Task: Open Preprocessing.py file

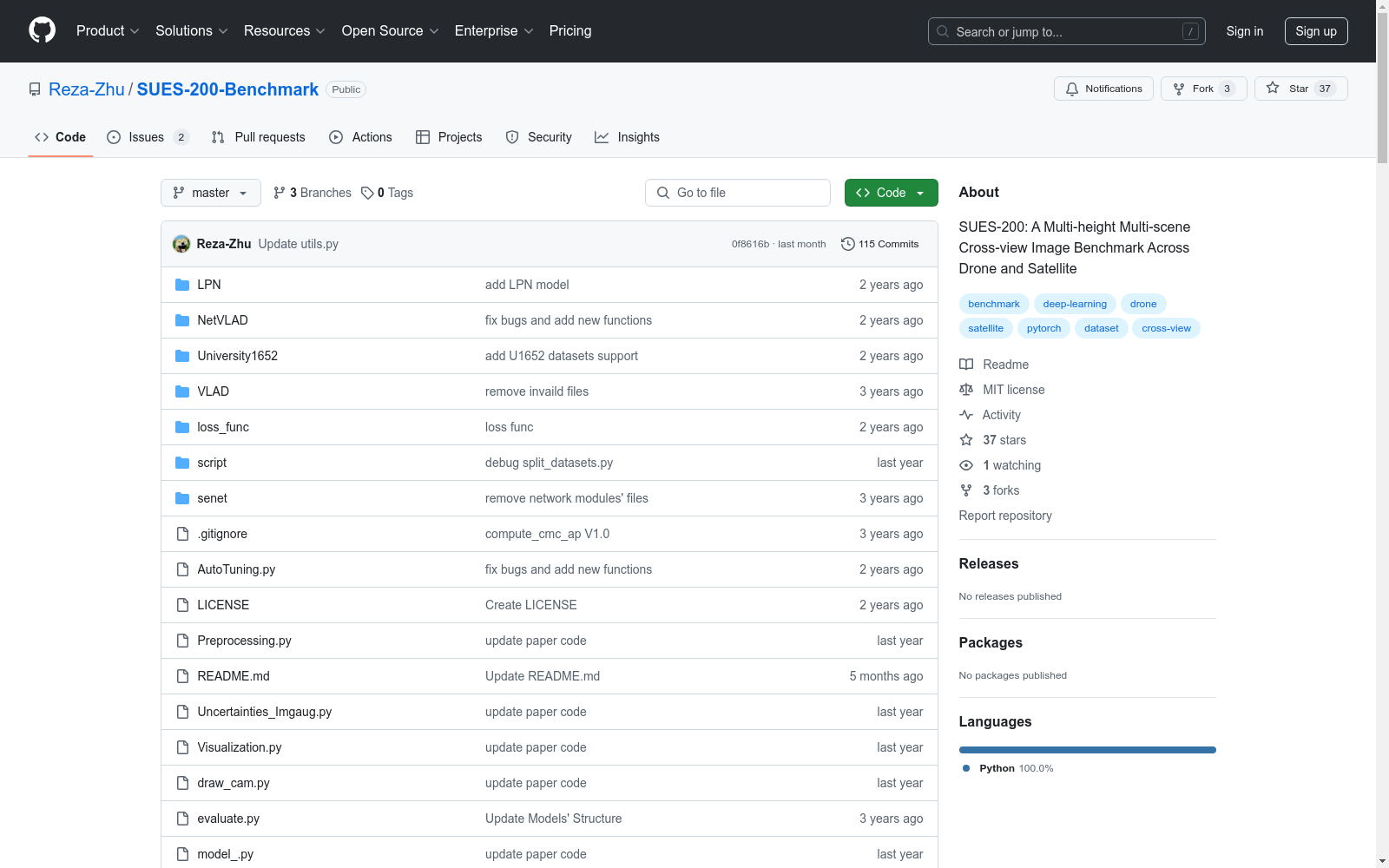Action: (x=244, y=641)
